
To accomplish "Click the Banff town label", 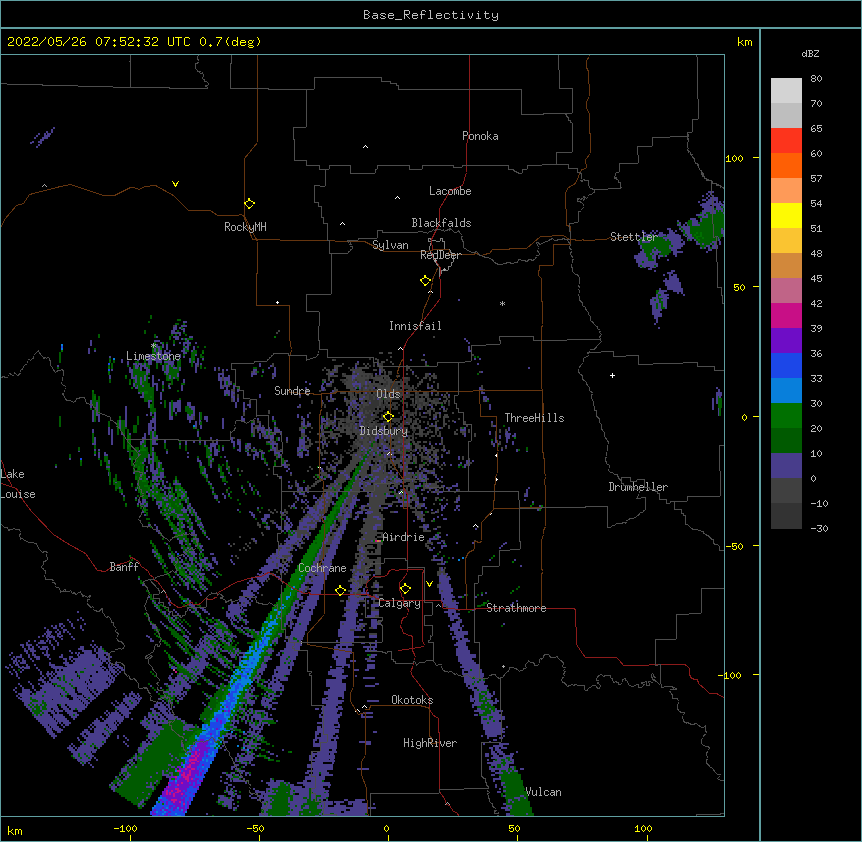I will (124, 567).
